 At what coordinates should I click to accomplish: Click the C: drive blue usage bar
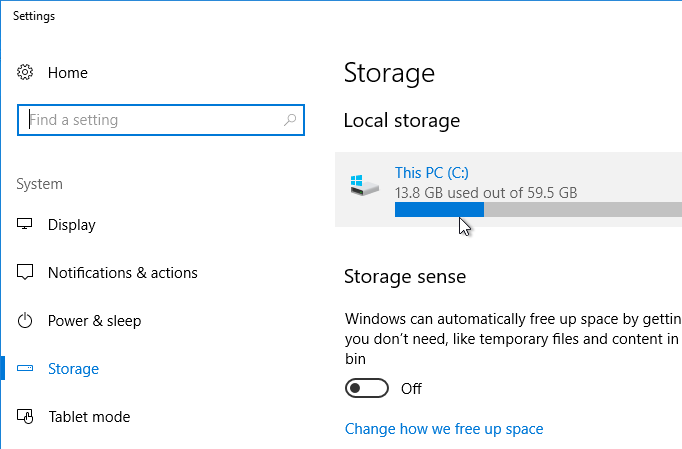[438, 209]
